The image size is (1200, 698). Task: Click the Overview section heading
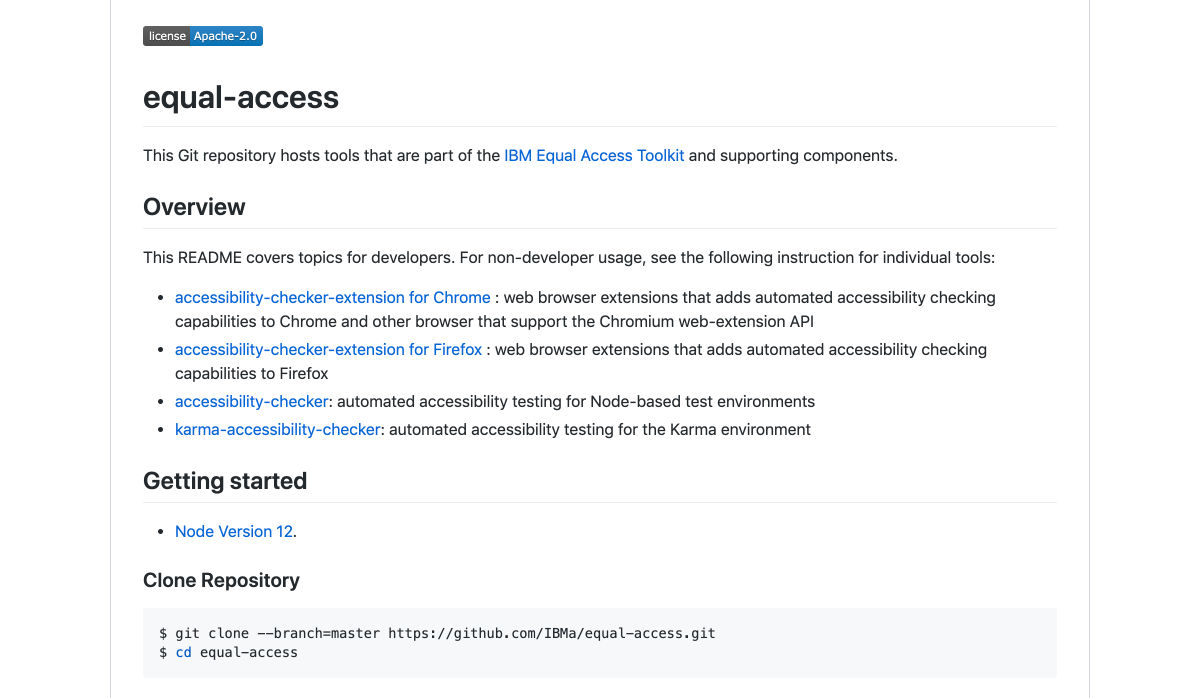click(x=194, y=207)
